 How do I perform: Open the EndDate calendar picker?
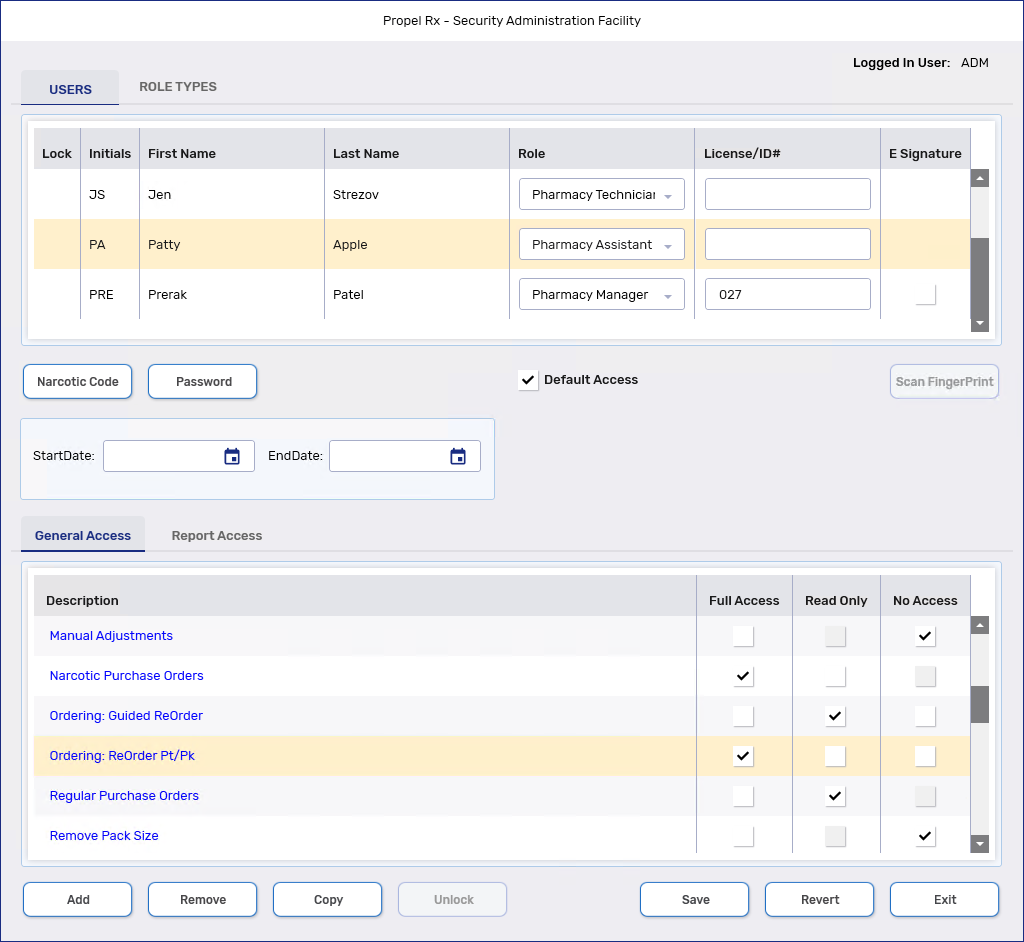(458, 457)
